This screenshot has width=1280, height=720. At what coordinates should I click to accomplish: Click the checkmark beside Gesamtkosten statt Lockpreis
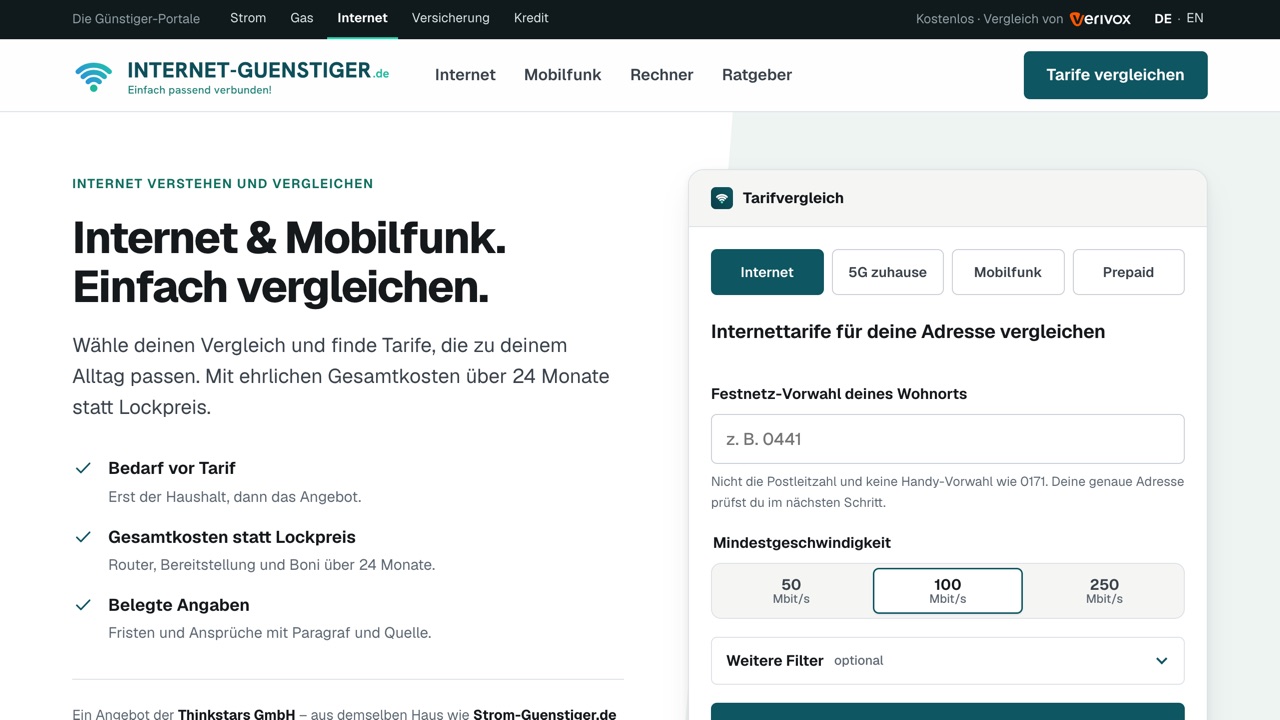point(83,537)
